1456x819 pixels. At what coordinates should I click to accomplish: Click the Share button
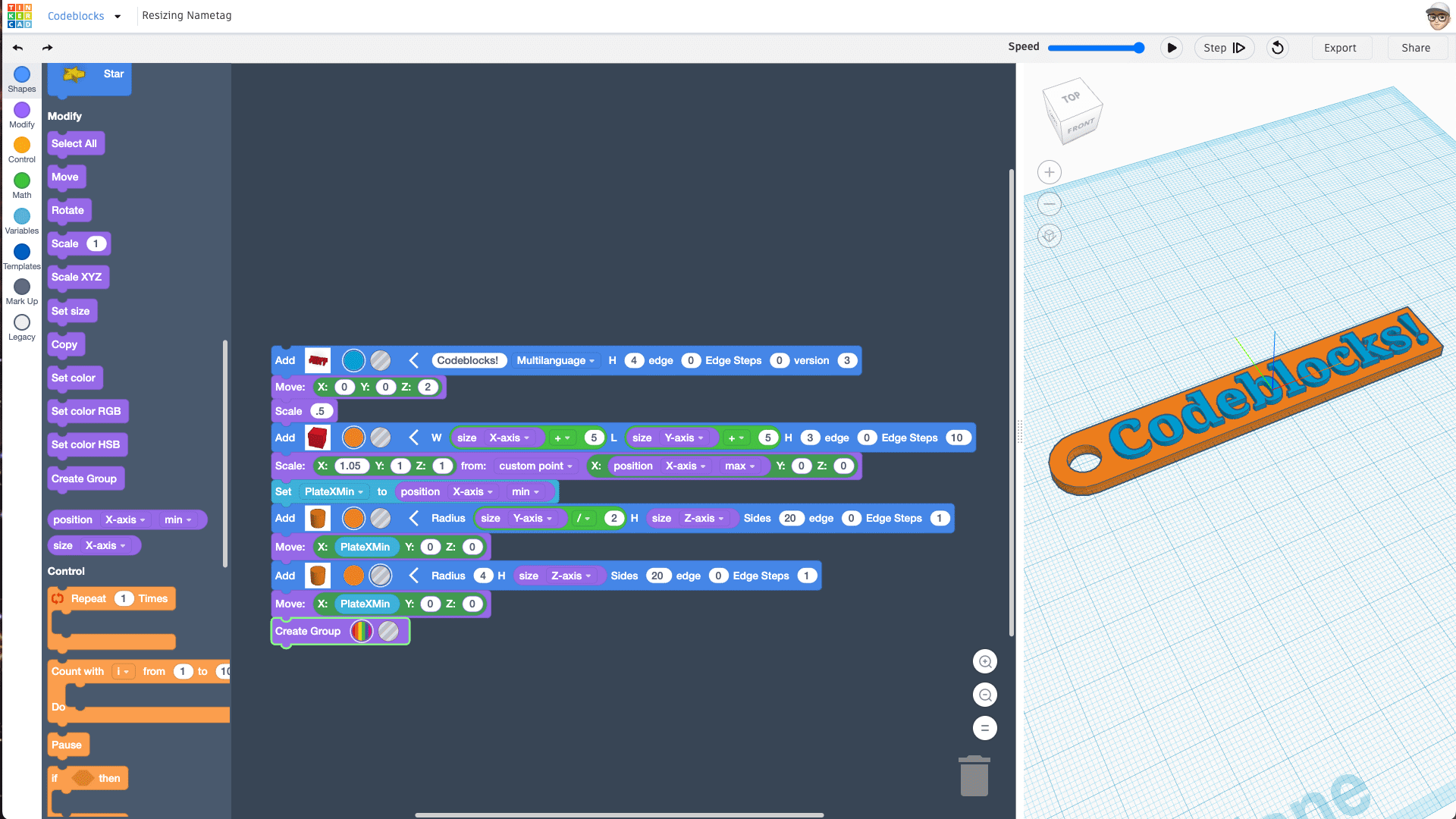pos(1417,47)
